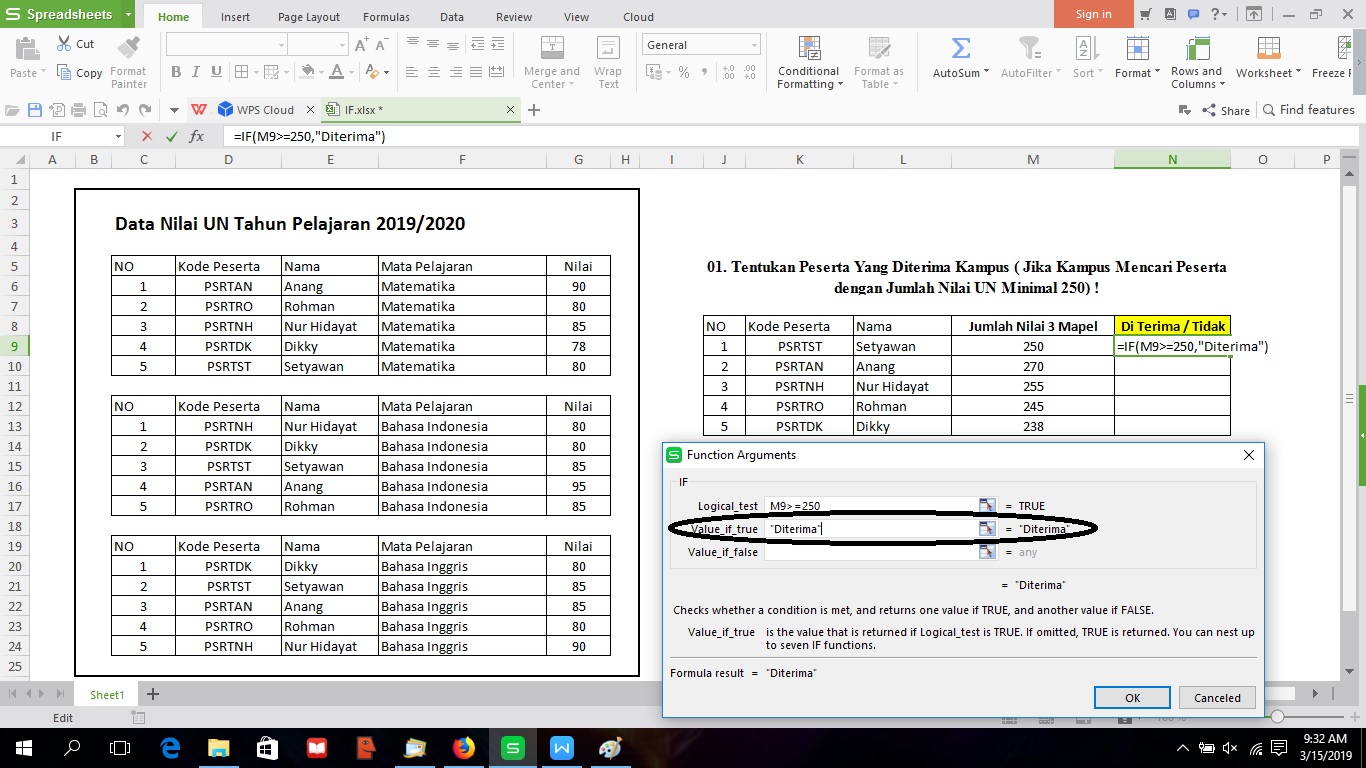The width and height of the screenshot is (1366, 768).
Task: Click OK in Function Arguments dialog
Action: [1132, 698]
